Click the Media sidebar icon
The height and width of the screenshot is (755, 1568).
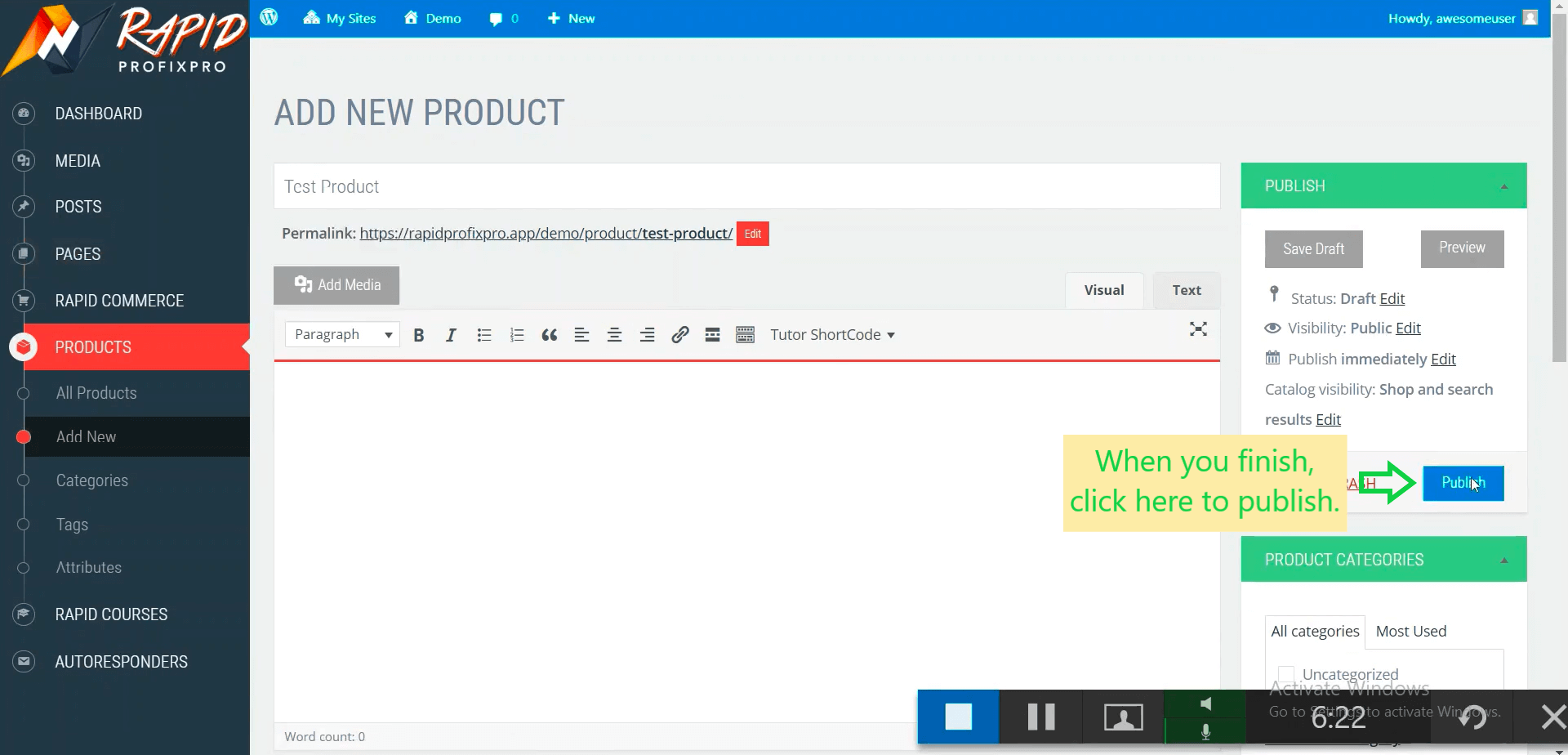(x=24, y=160)
